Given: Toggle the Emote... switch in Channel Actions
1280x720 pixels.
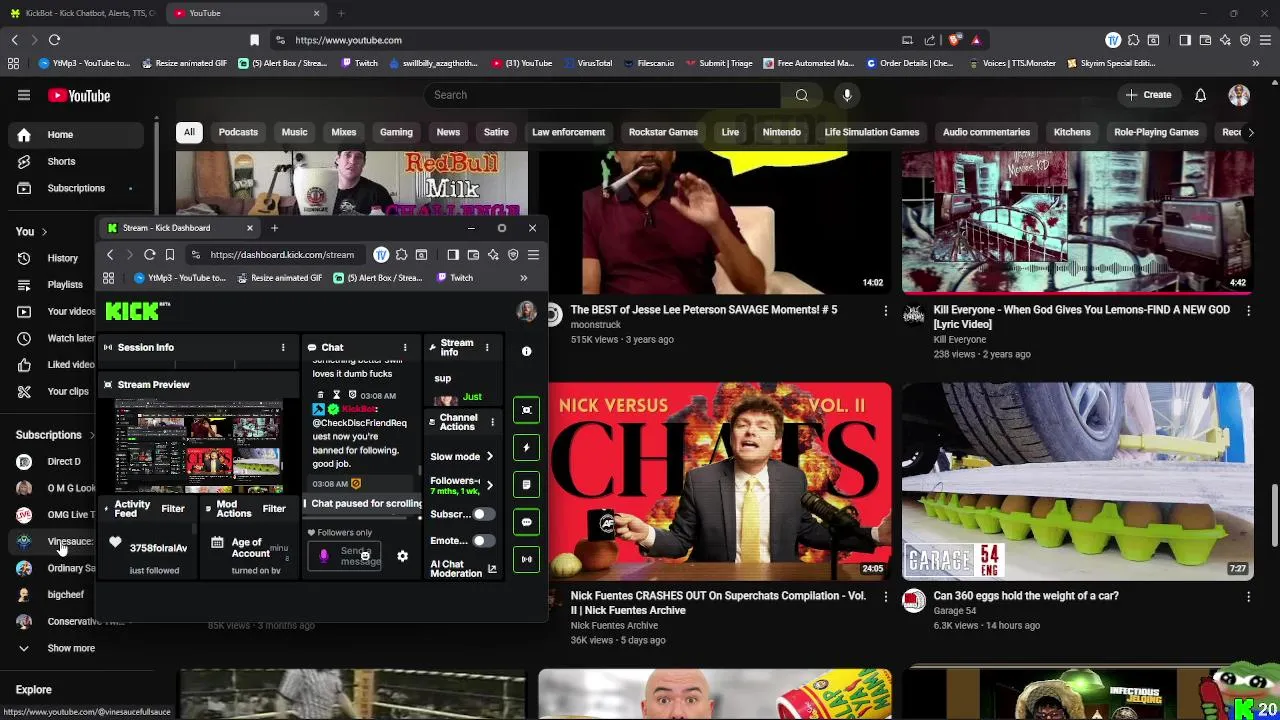Looking at the screenshot, I should (483, 541).
